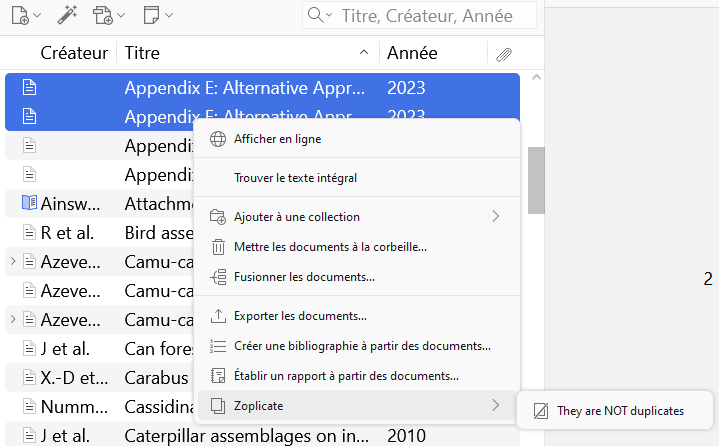This screenshot has width=719, height=446.
Task: Choose Établir un rapport à partir des documents
Action: pyautogui.click(x=357, y=376)
